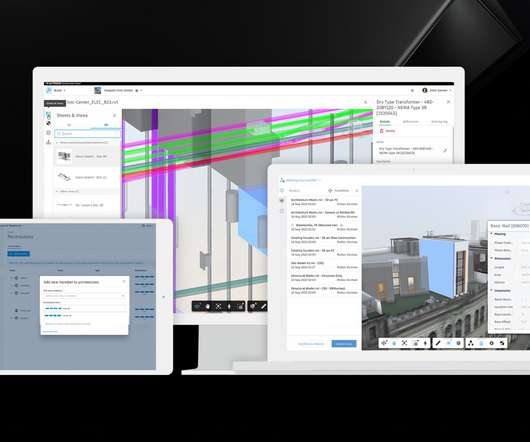Click the settings gear on laptop viewer toolbar
Image resolution: width=530 pixels, height=442 pixels.
tap(491, 343)
